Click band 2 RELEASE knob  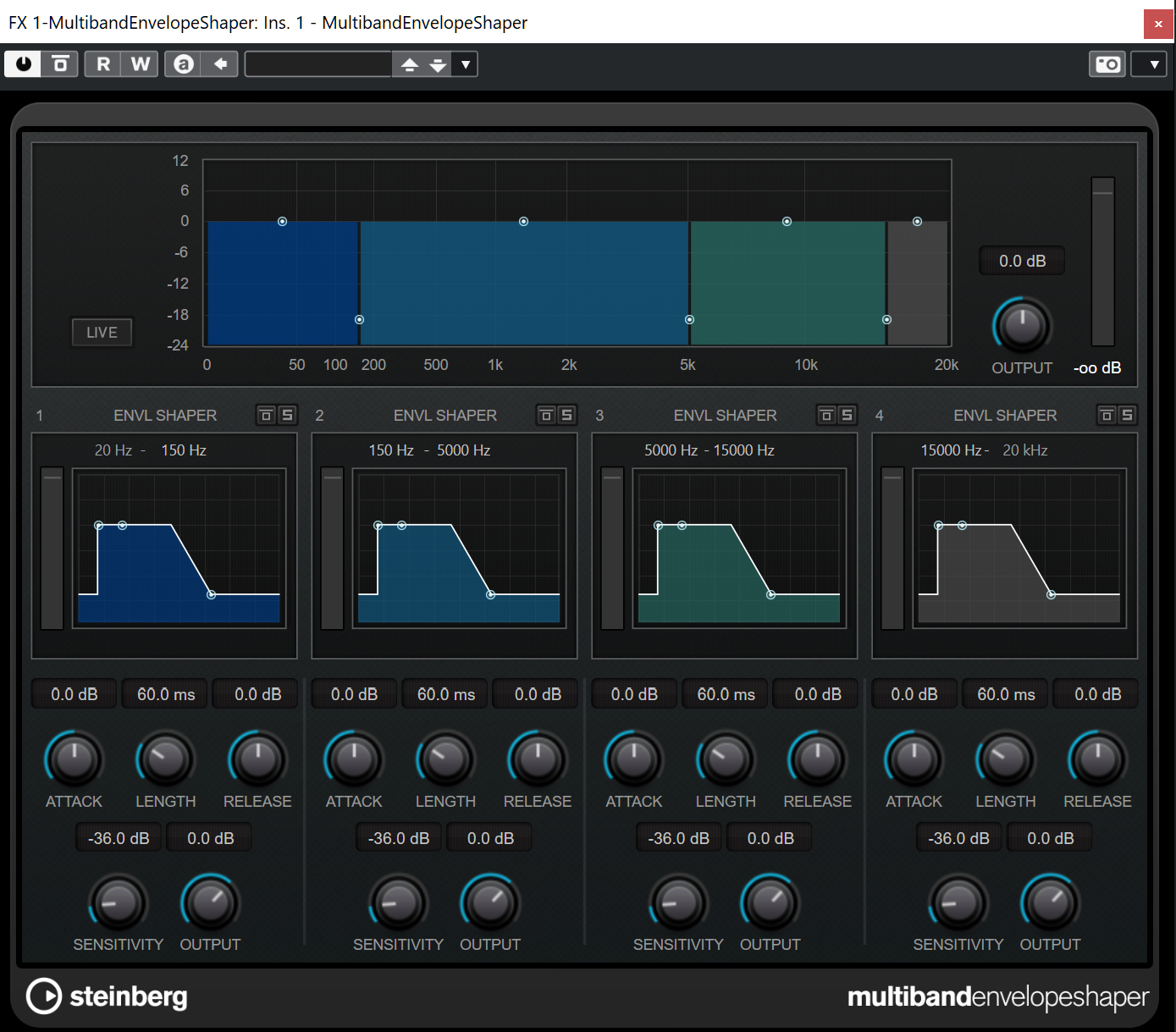click(538, 759)
